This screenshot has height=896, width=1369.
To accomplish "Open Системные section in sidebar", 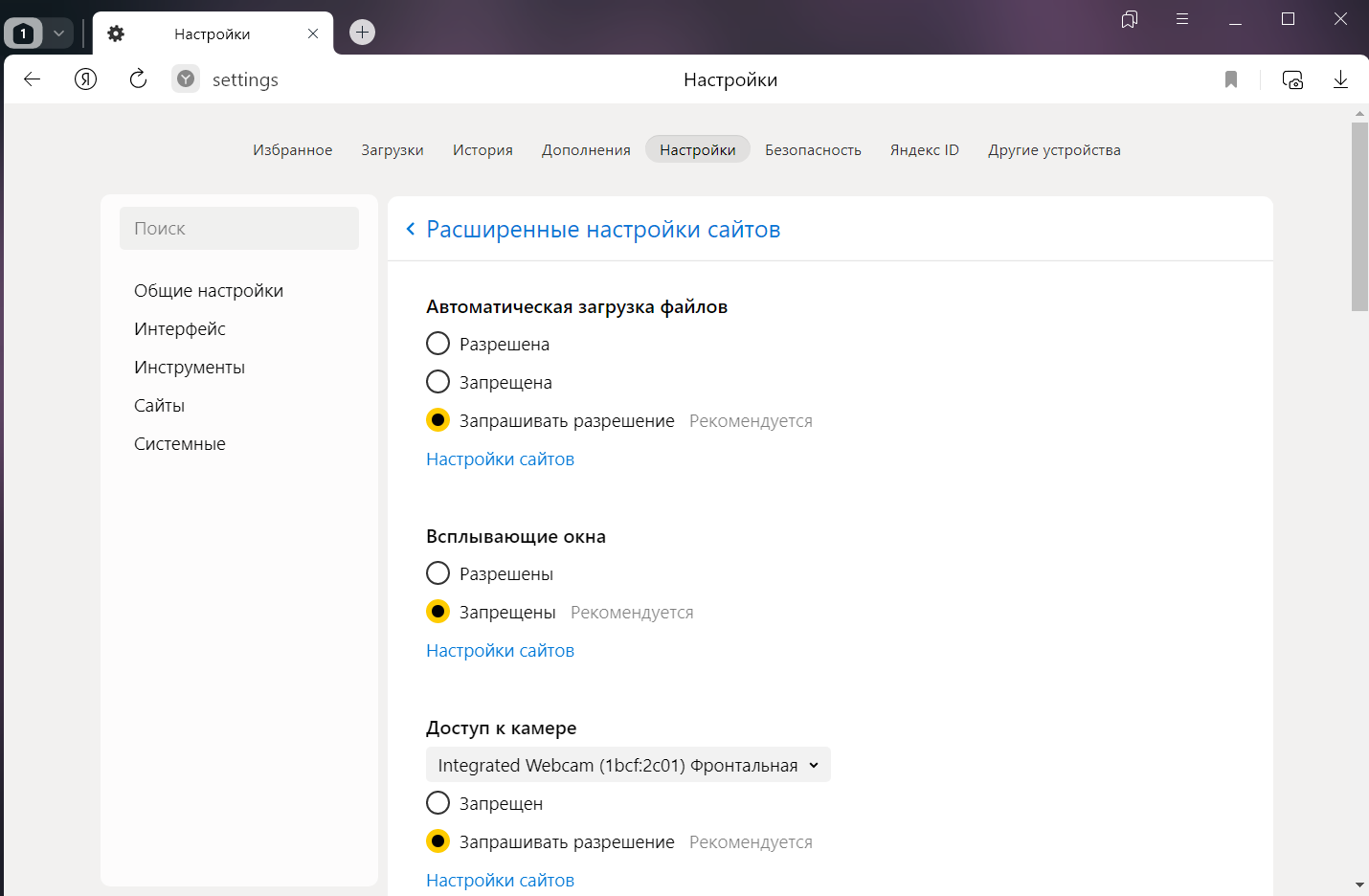I will pyautogui.click(x=180, y=444).
